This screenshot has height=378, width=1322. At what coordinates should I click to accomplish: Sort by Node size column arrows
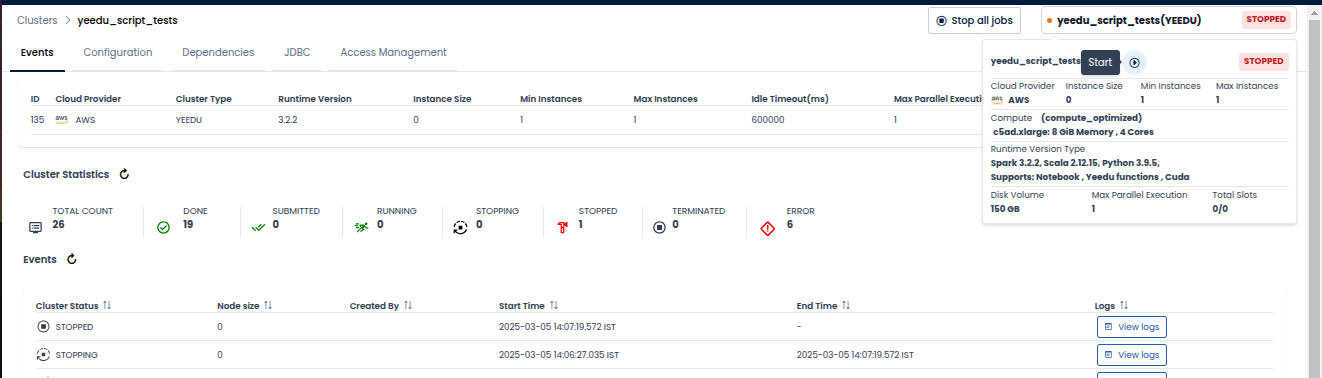tap(268, 305)
